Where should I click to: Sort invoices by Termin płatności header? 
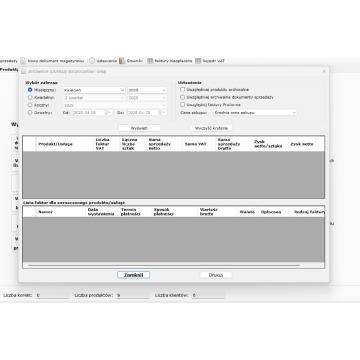coord(135,212)
